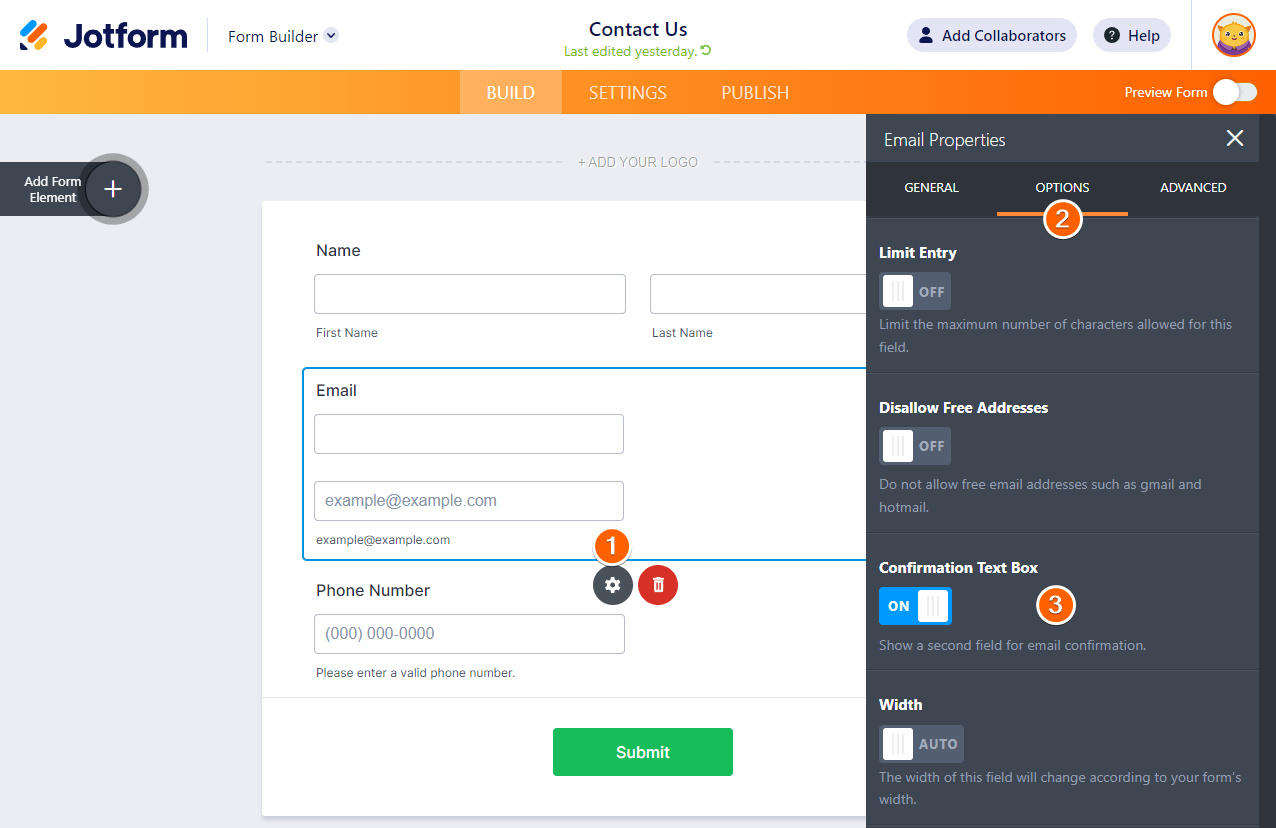Click the plus Add Form Element icon
Screen dimensions: 1276x828
click(x=113, y=188)
